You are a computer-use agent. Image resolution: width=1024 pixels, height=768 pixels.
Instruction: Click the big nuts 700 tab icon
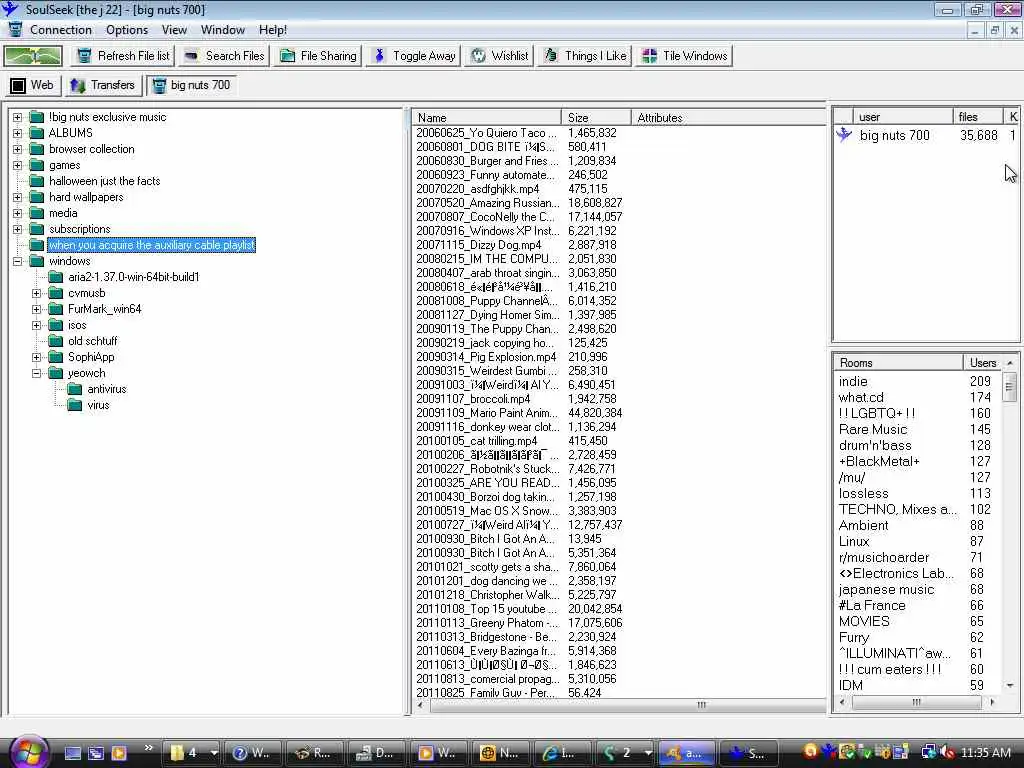tap(159, 86)
